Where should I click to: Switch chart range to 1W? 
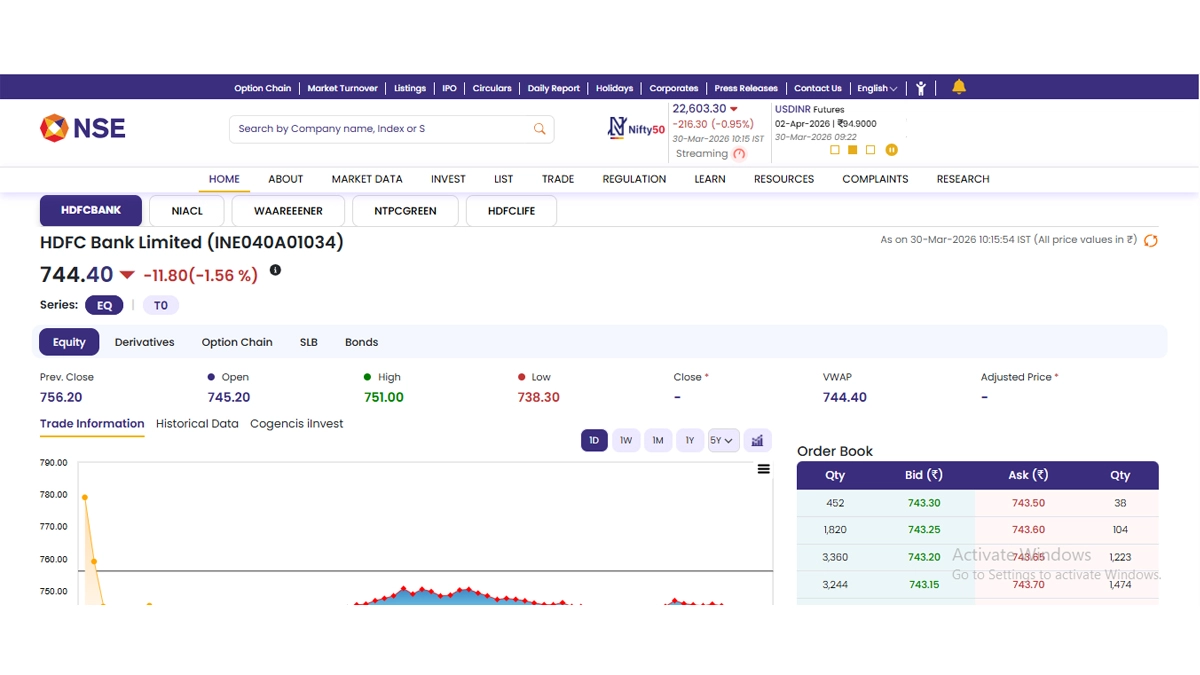tap(626, 441)
